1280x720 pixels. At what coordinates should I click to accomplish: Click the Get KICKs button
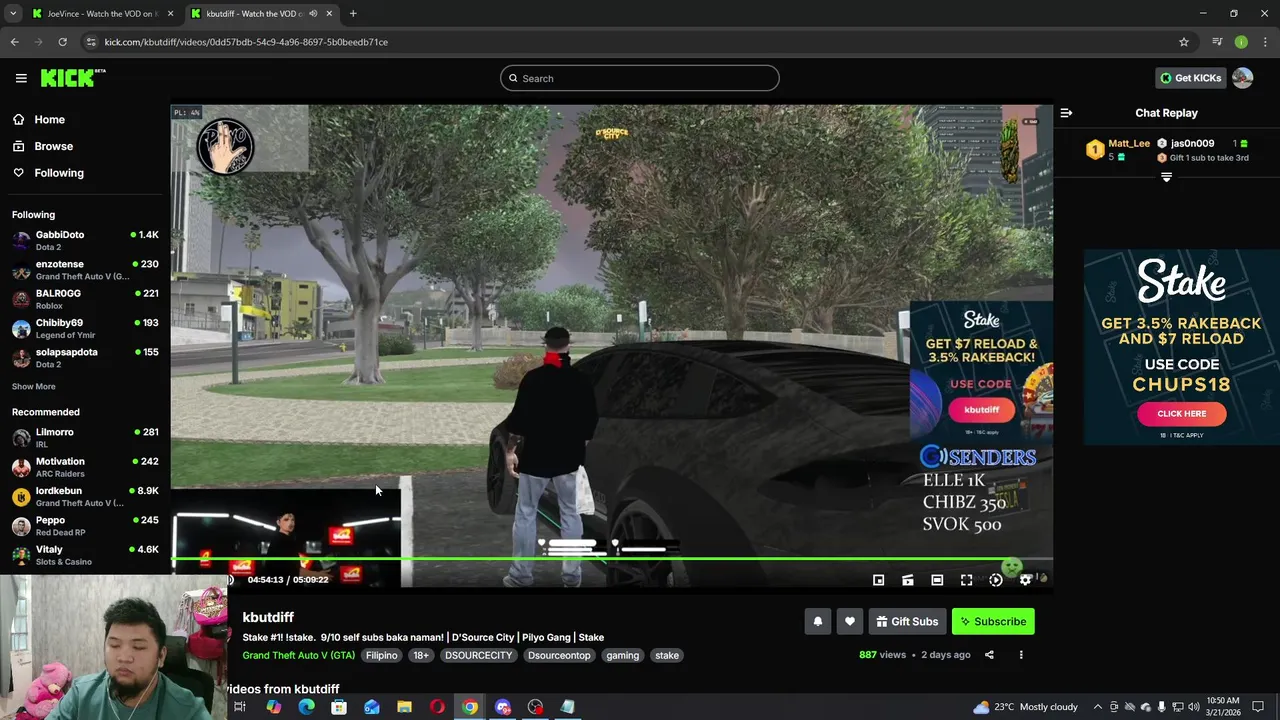1190,78
